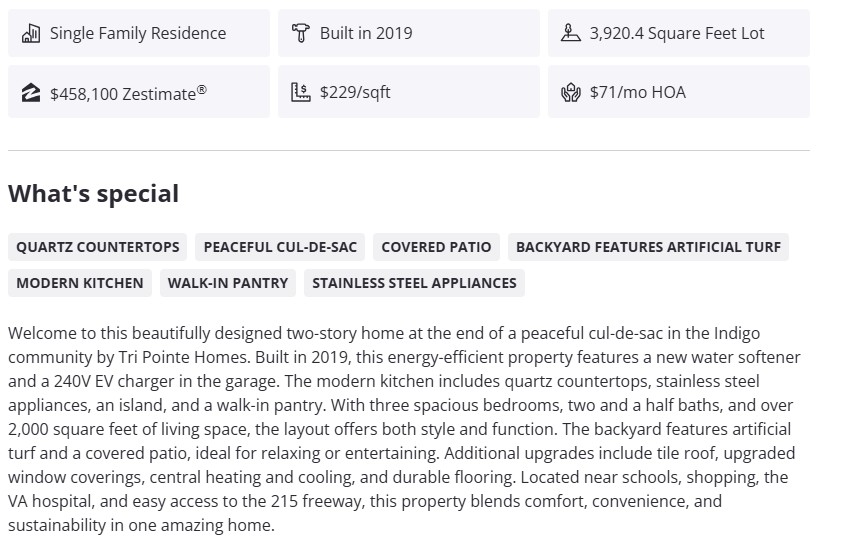
Task: Click the lot size icon
Action: click(x=570, y=33)
